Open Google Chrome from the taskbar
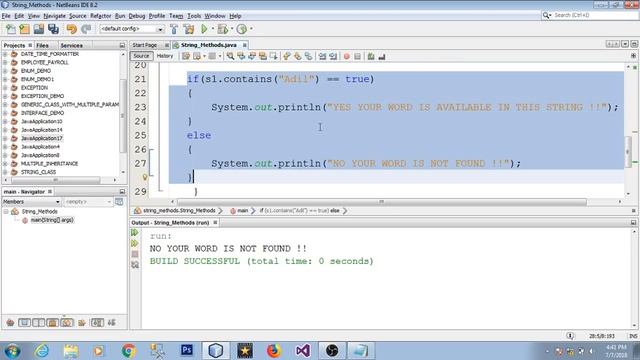The width and height of the screenshot is (640, 360). (129, 351)
